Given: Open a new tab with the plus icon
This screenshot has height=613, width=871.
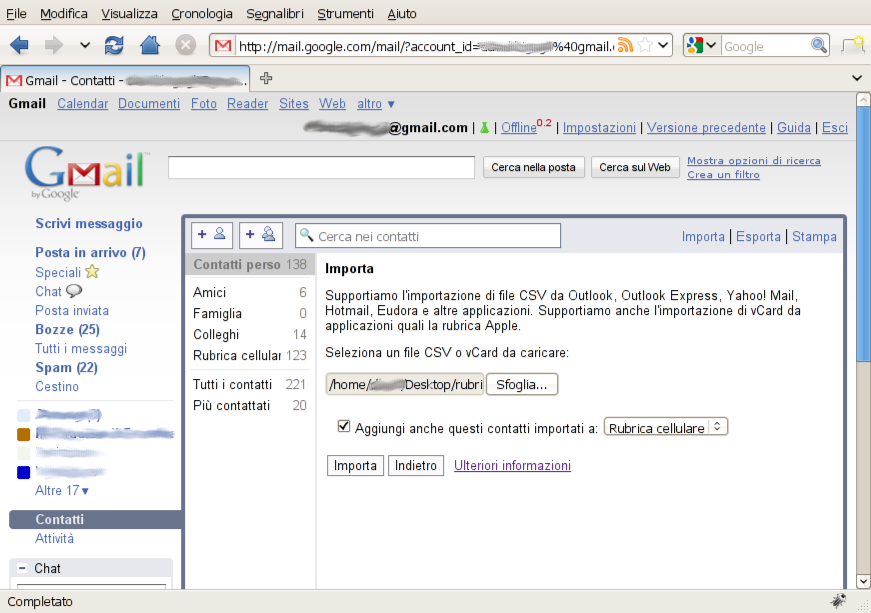Looking at the screenshot, I should pos(266,78).
